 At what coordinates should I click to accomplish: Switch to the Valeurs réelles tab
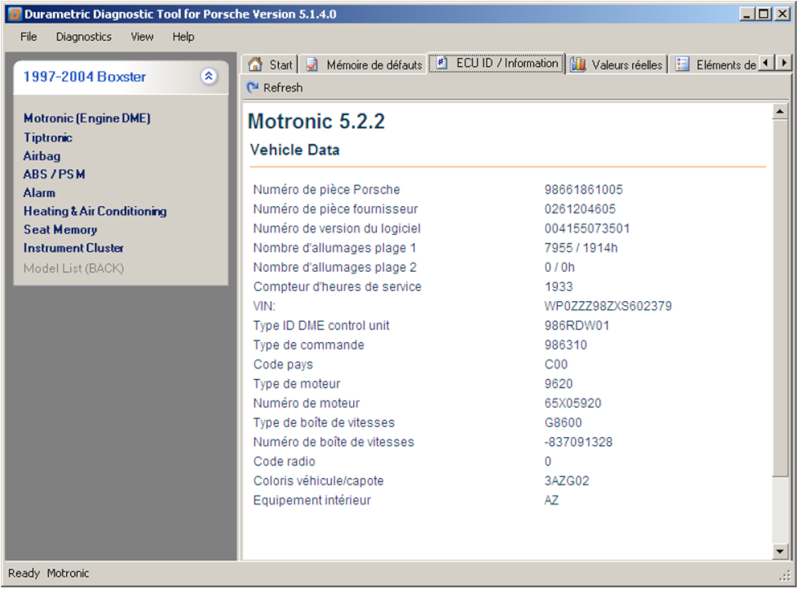(x=617, y=64)
